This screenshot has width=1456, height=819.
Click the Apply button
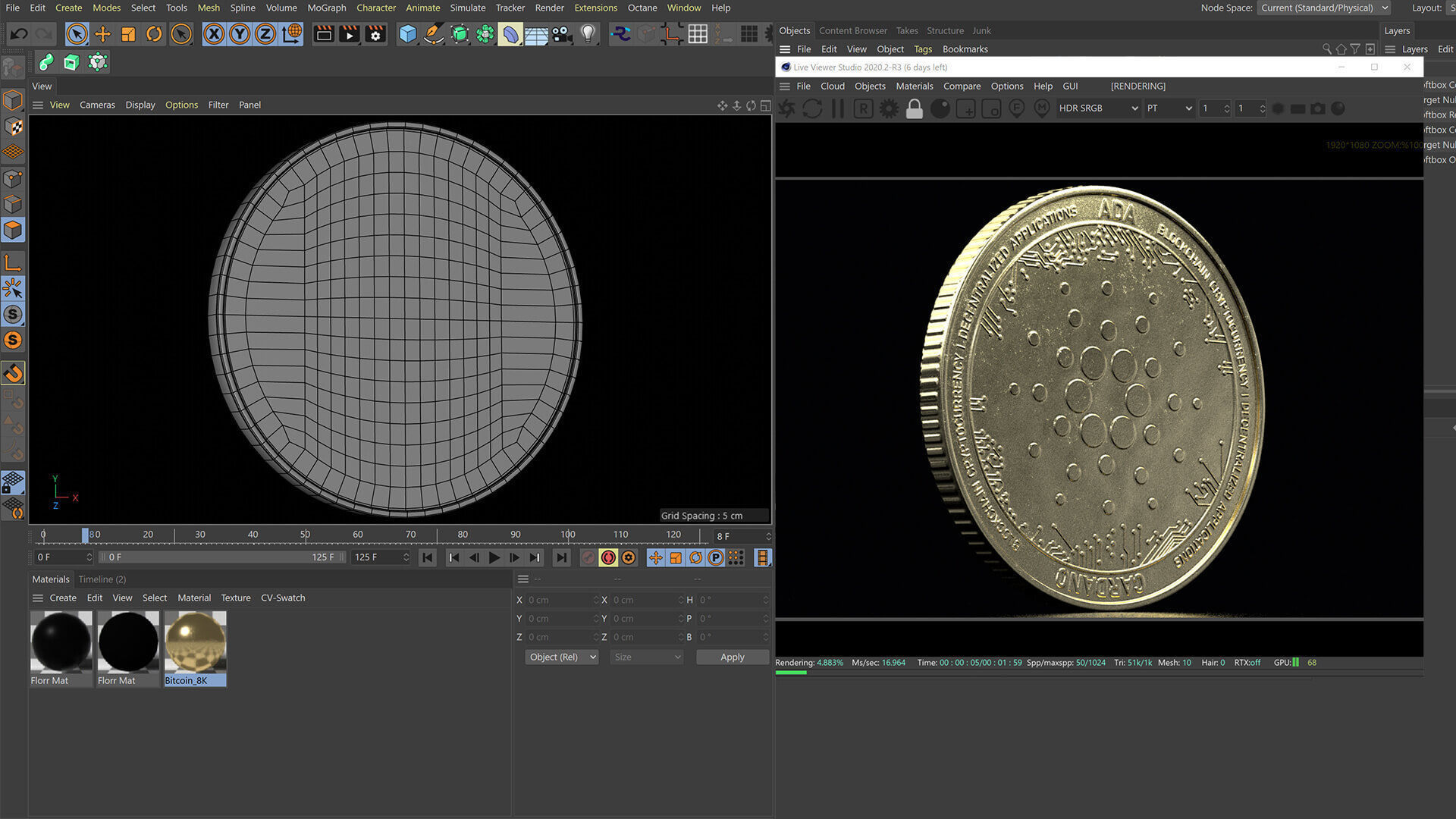click(733, 657)
